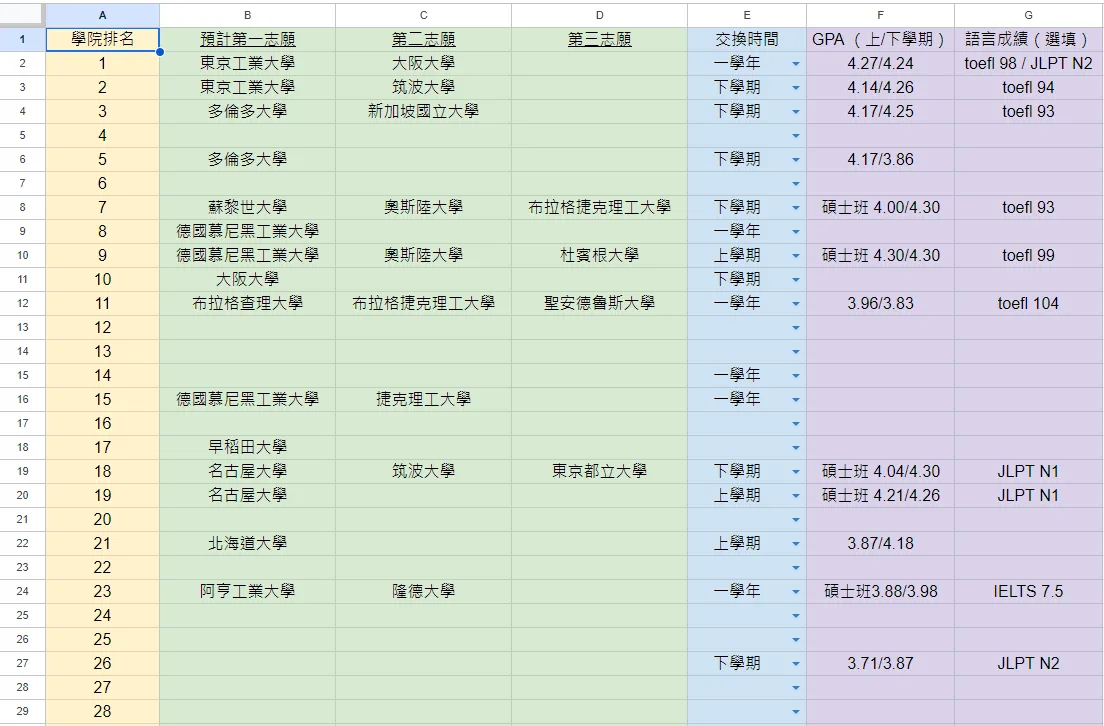Select cell 東京都立大學
The height and width of the screenshot is (726, 1104).
click(599, 471)
